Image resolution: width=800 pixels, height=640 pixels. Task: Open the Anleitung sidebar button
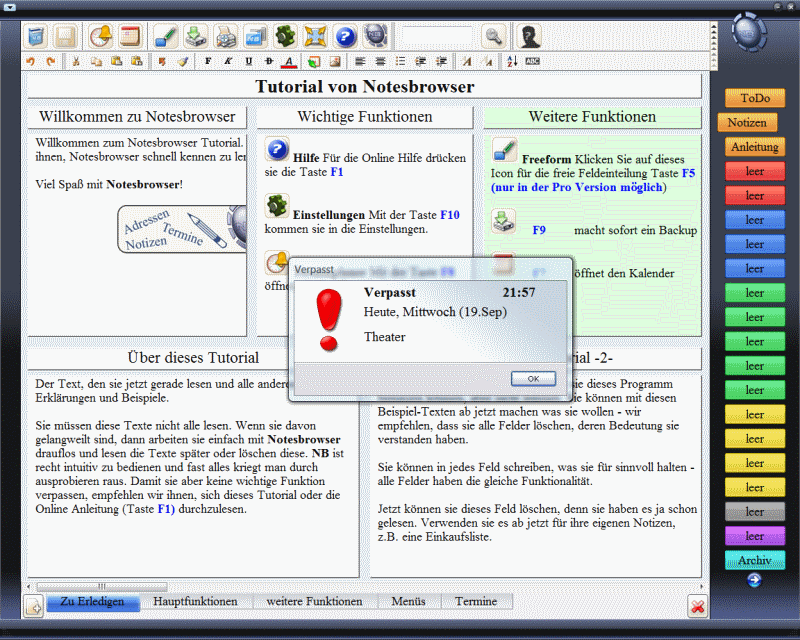pos(755,147)
